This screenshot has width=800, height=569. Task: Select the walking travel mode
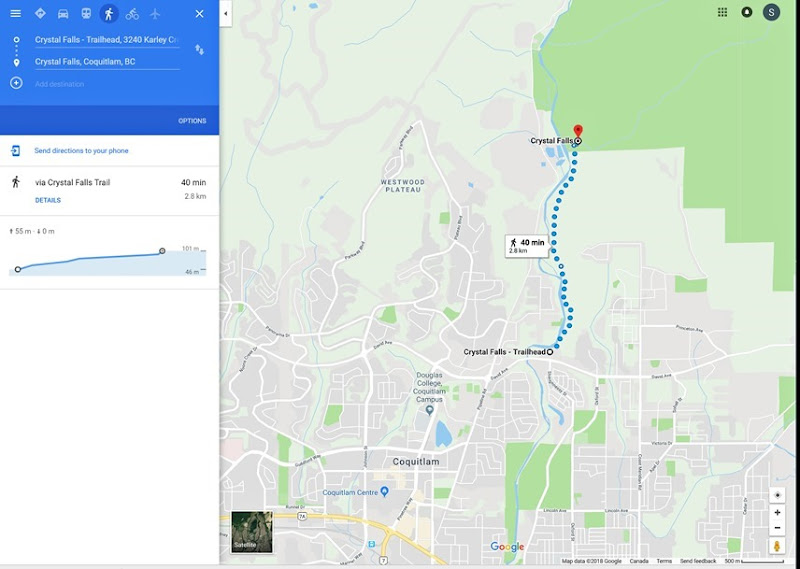[x=109, y=14]
